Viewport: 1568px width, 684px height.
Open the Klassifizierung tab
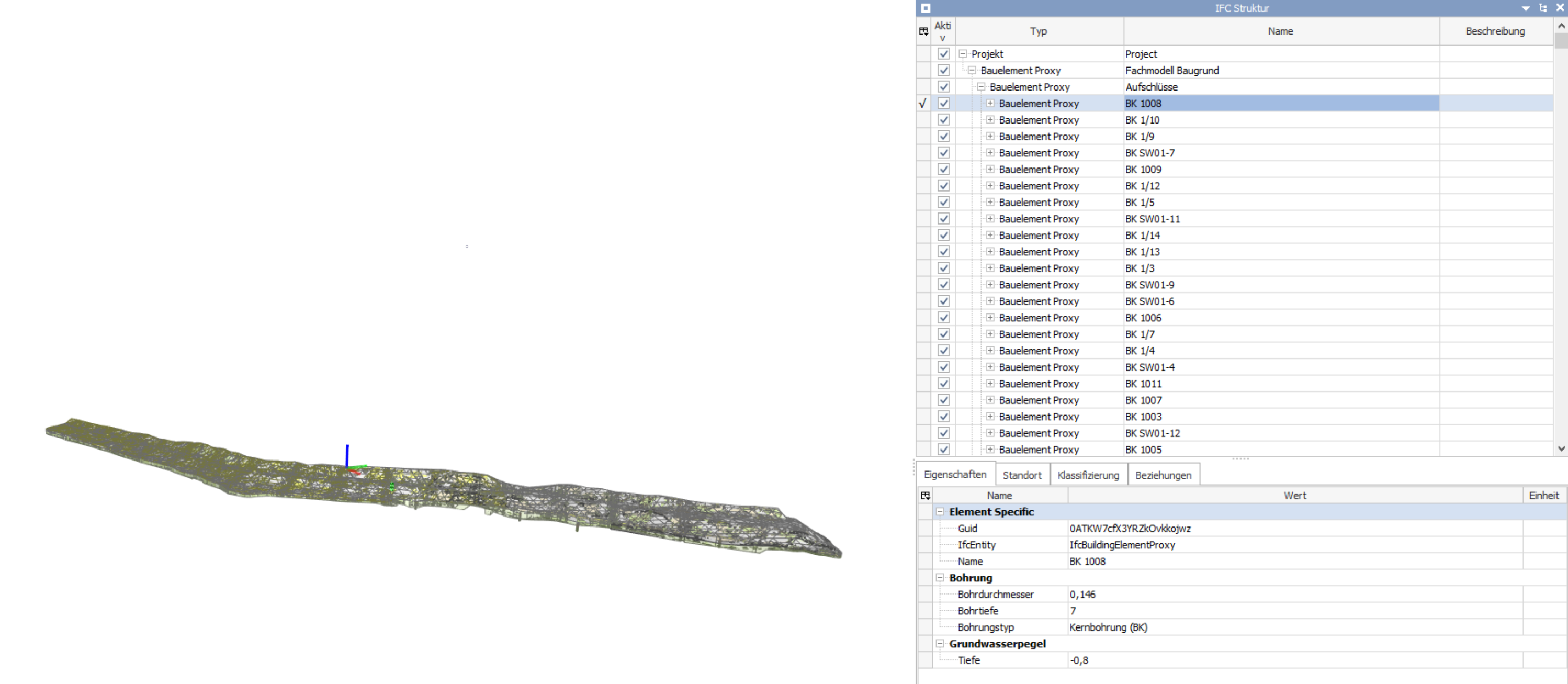pyautogui.click(x=1088, y=475)
